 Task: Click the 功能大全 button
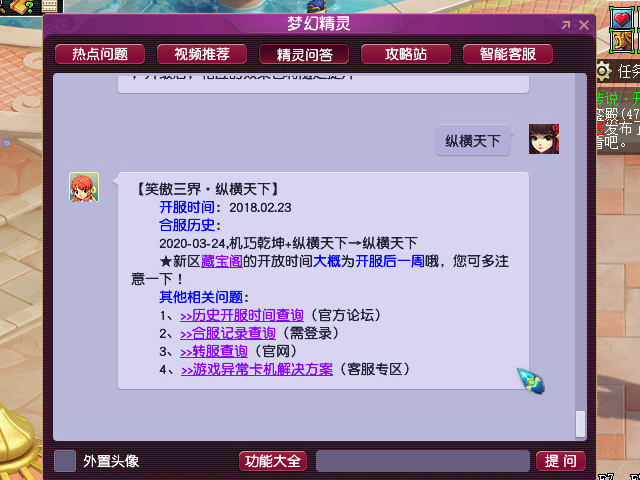[x=273, y=461]
